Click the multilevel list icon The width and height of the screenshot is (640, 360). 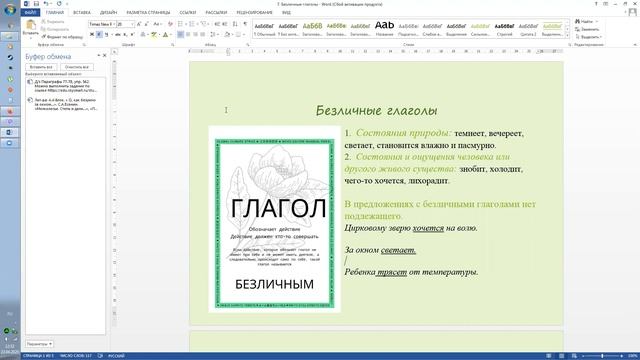pos(203,24)
